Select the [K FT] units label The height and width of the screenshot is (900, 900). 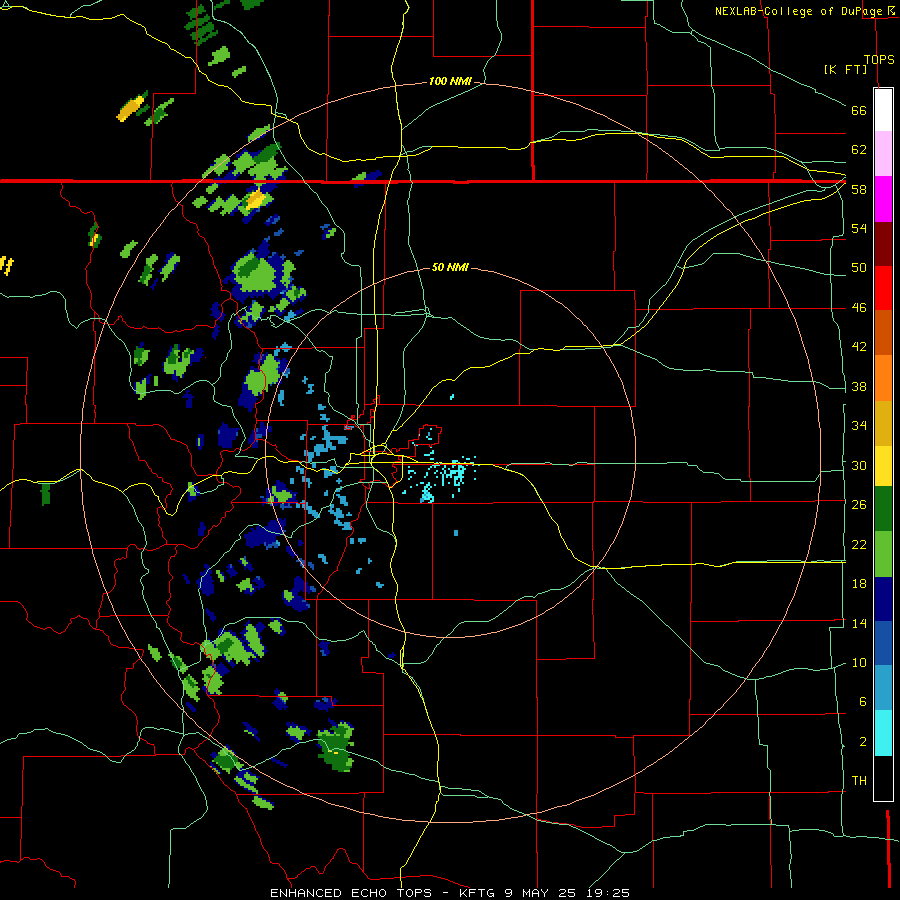tap(845, 69)
